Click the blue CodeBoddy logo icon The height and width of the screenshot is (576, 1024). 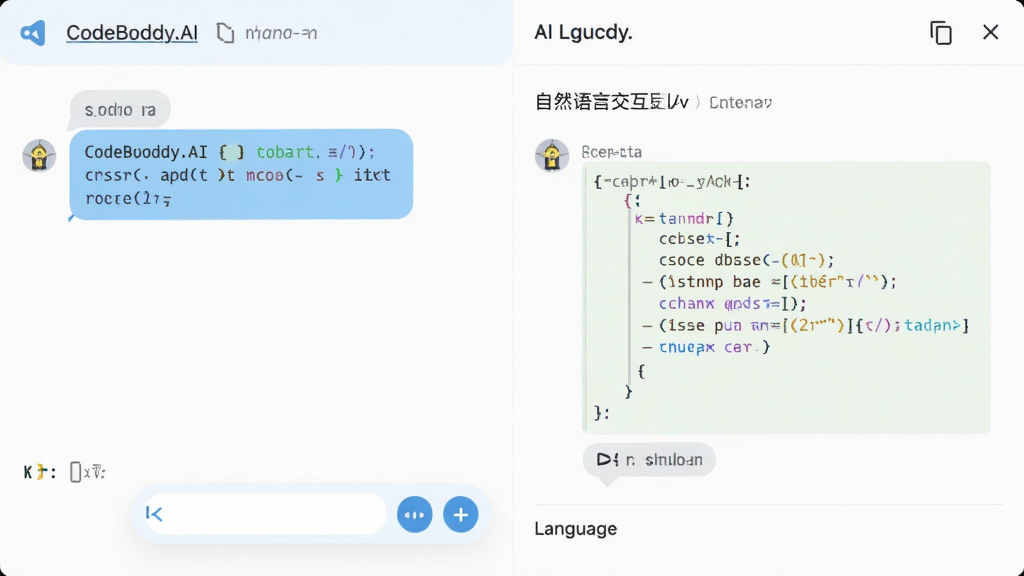click(x=33, y=33)
